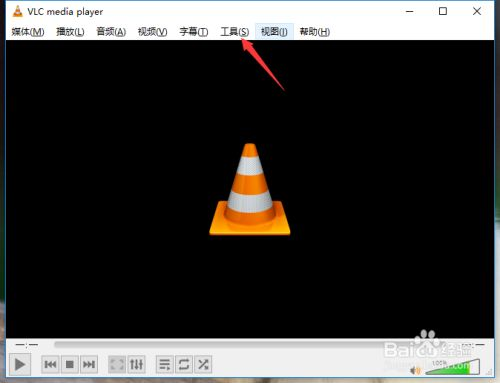Expand the 音频(A) menu
Image resolution: width=500 pixels, height=383 pixels.
pos(111,32)
